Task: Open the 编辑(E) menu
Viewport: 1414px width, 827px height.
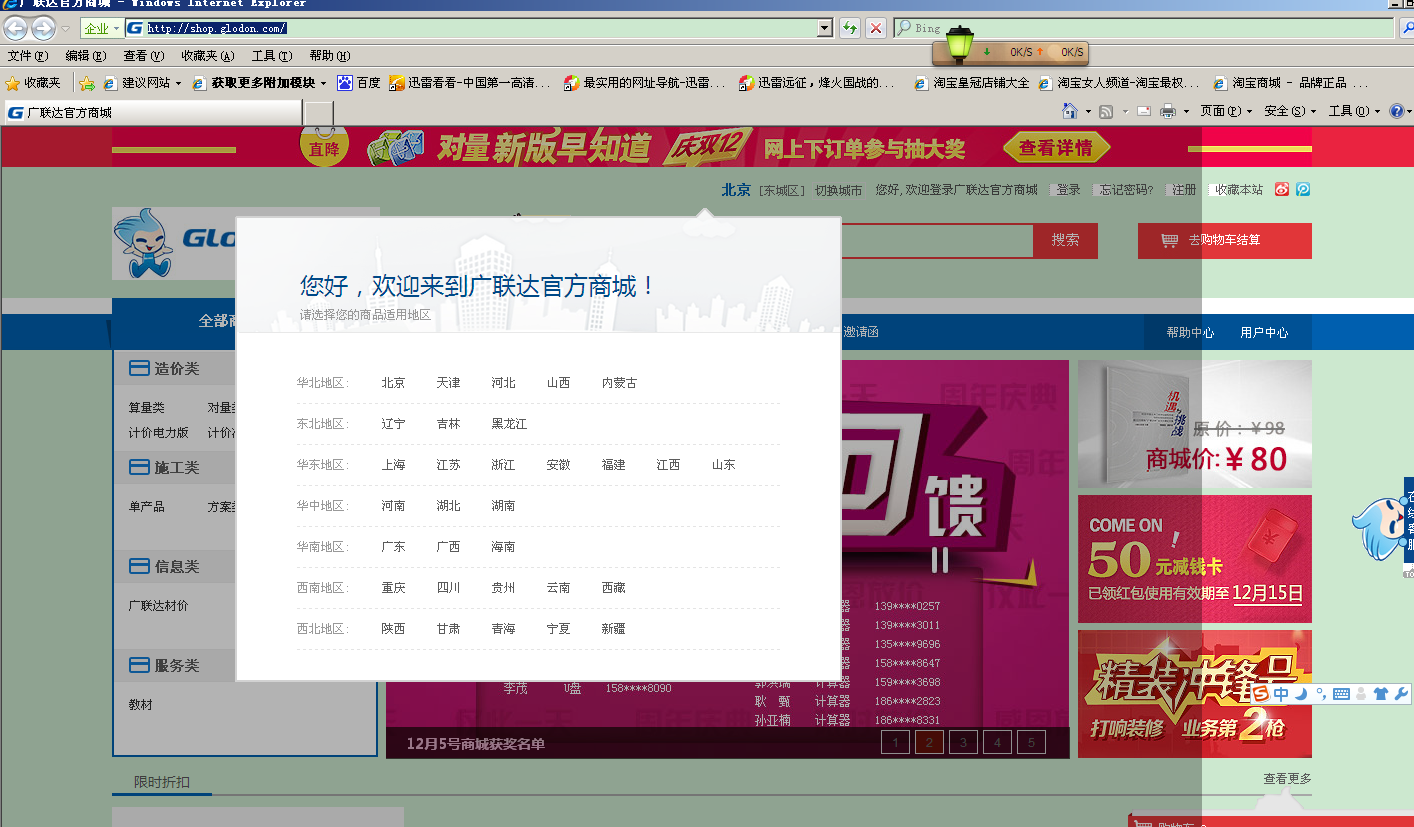Action: click(85, 56)
